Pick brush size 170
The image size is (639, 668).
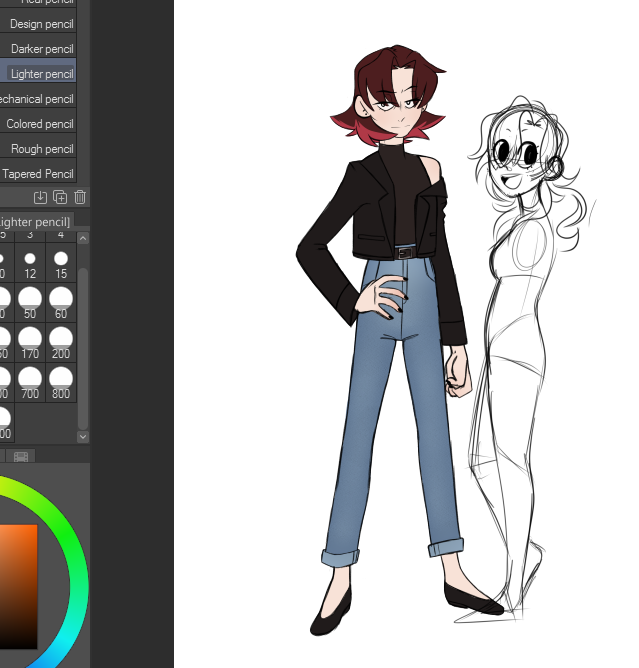(x=30, y=343)
